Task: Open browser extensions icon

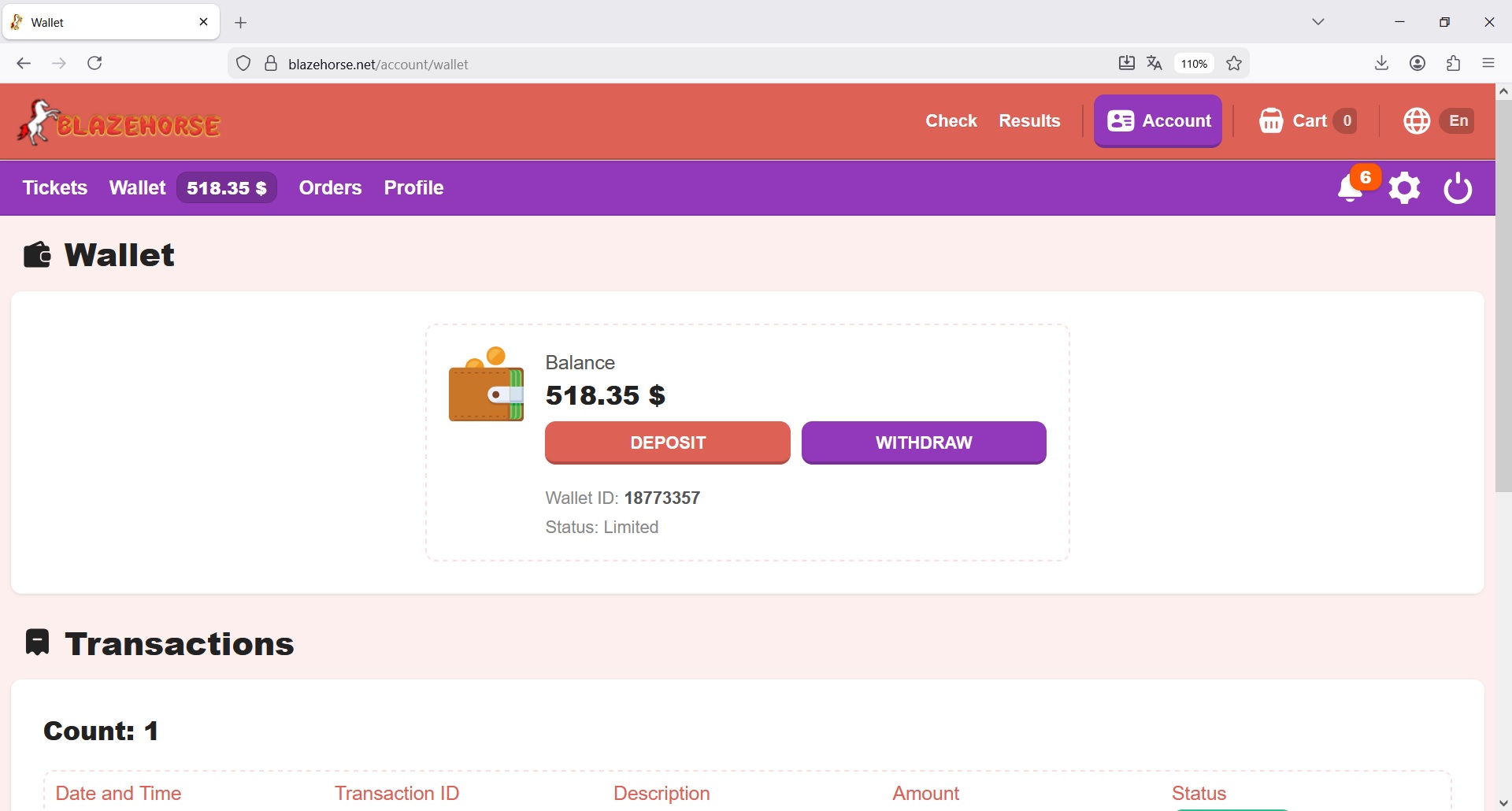Action: 1455,64
